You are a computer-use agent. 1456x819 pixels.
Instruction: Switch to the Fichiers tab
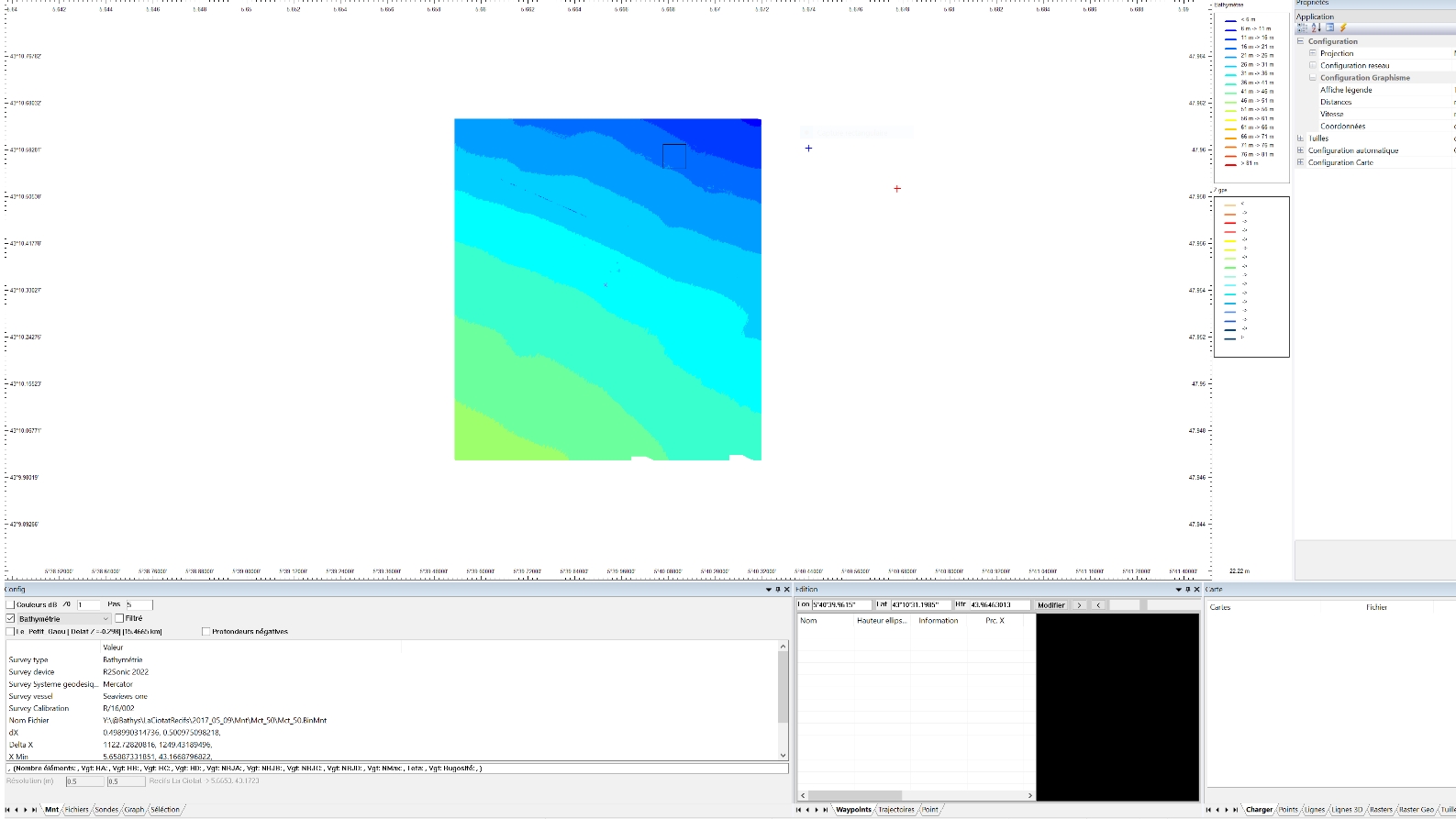[x=76, y=810]
